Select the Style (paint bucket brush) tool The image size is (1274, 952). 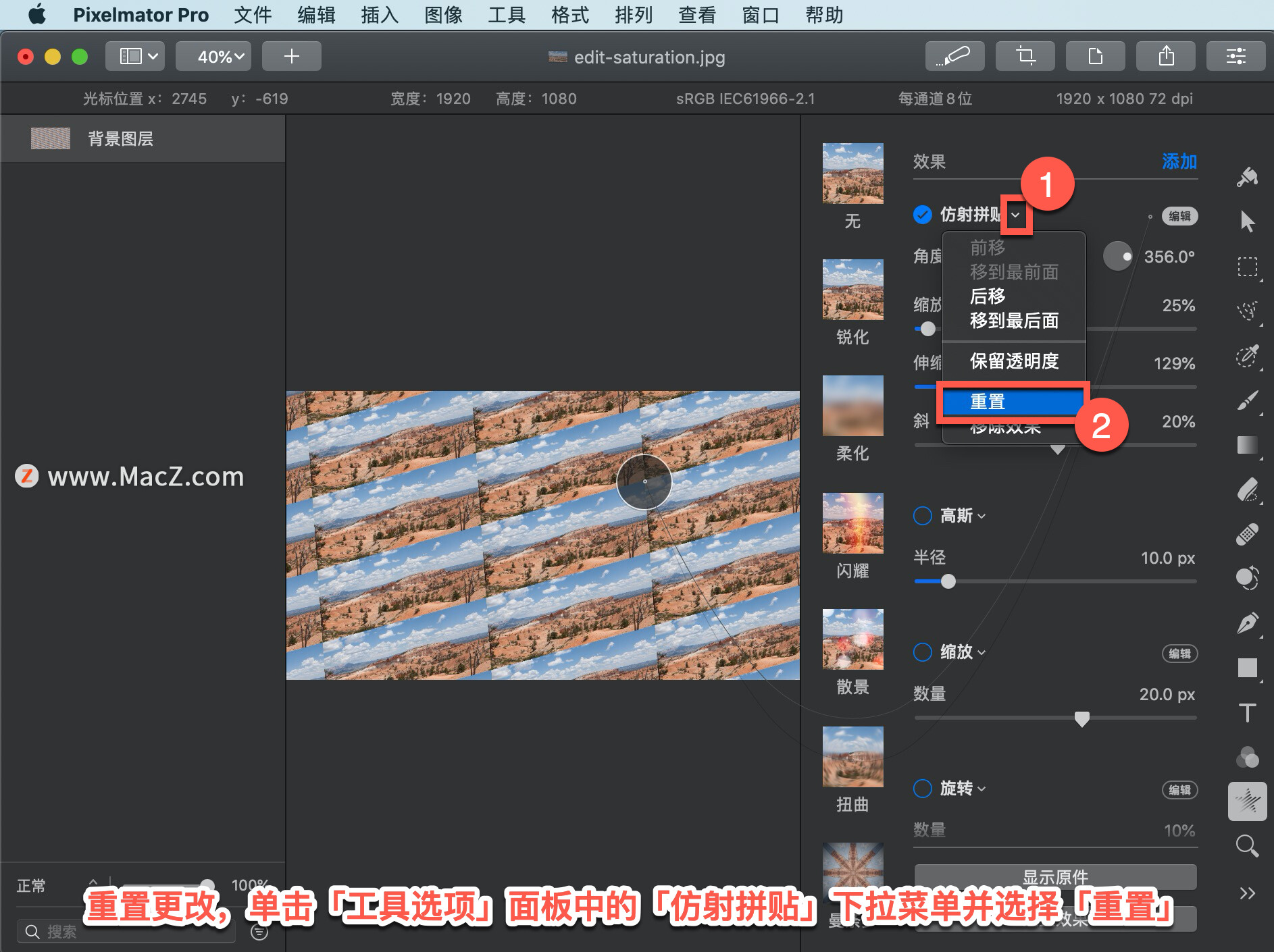[1247, 177]
